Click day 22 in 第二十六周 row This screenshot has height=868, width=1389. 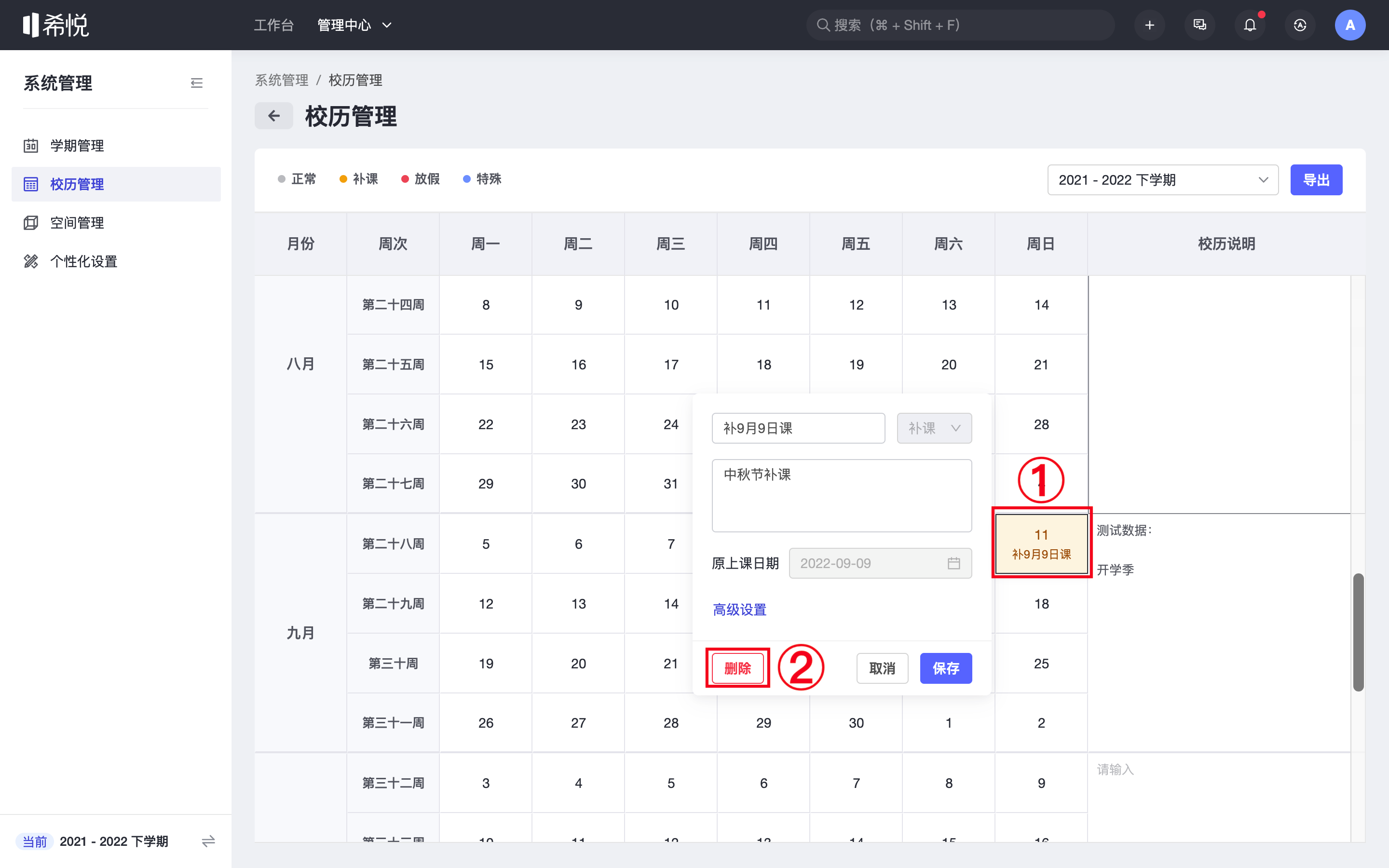pyautogui.click(x=486, y=424)
